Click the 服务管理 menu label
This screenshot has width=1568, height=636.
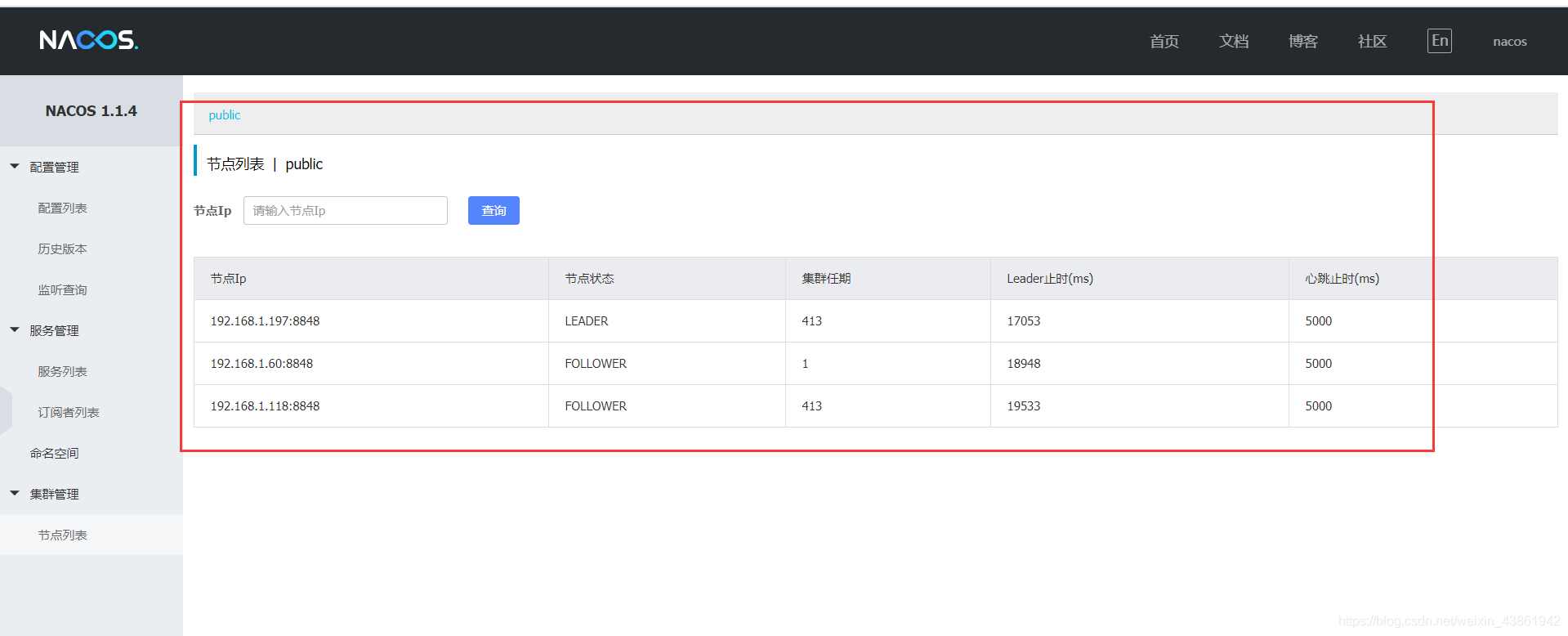pyautogui.click(x=54, y=331)
